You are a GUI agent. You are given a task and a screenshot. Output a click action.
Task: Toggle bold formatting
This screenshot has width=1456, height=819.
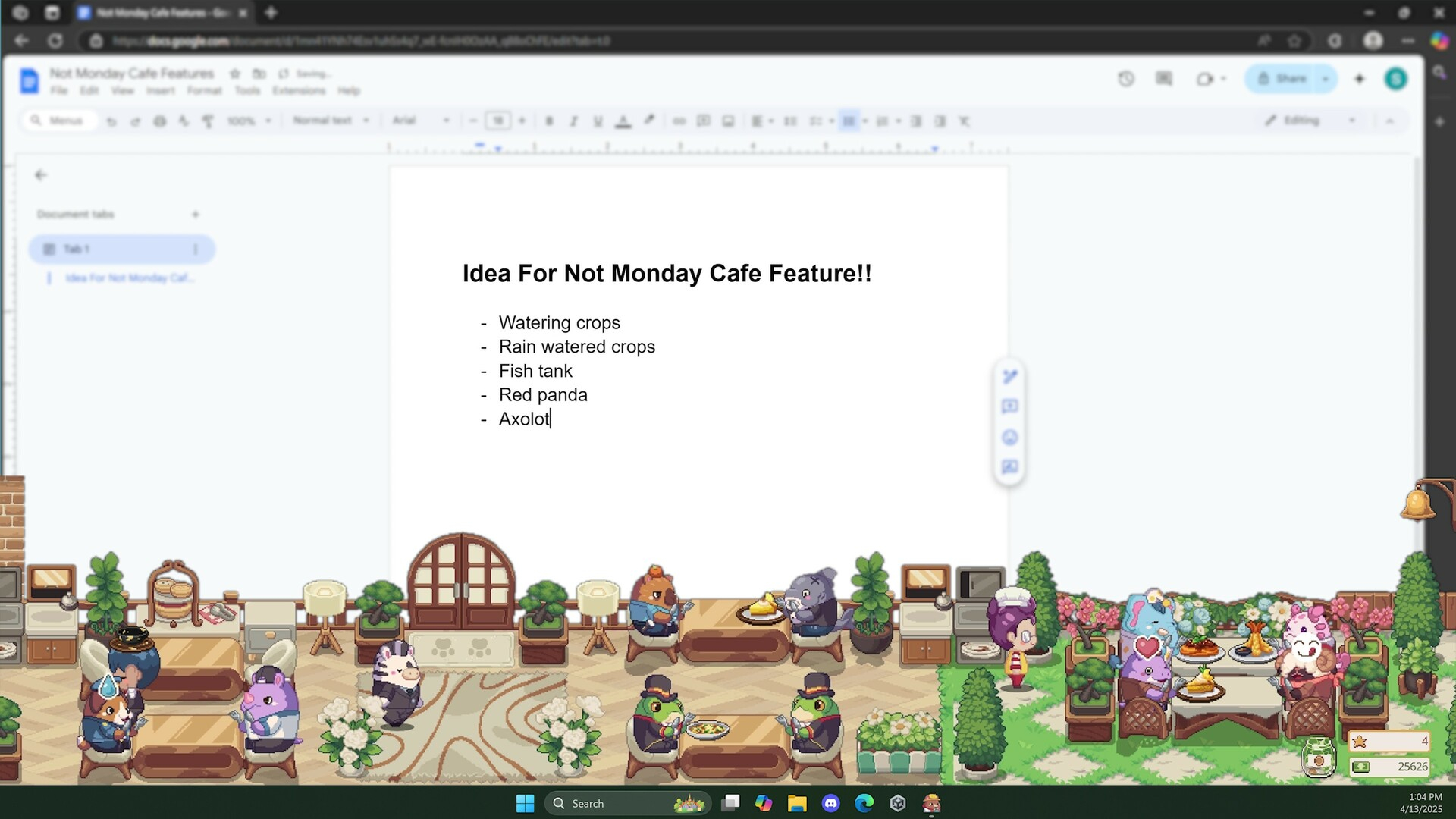(549, 121)
